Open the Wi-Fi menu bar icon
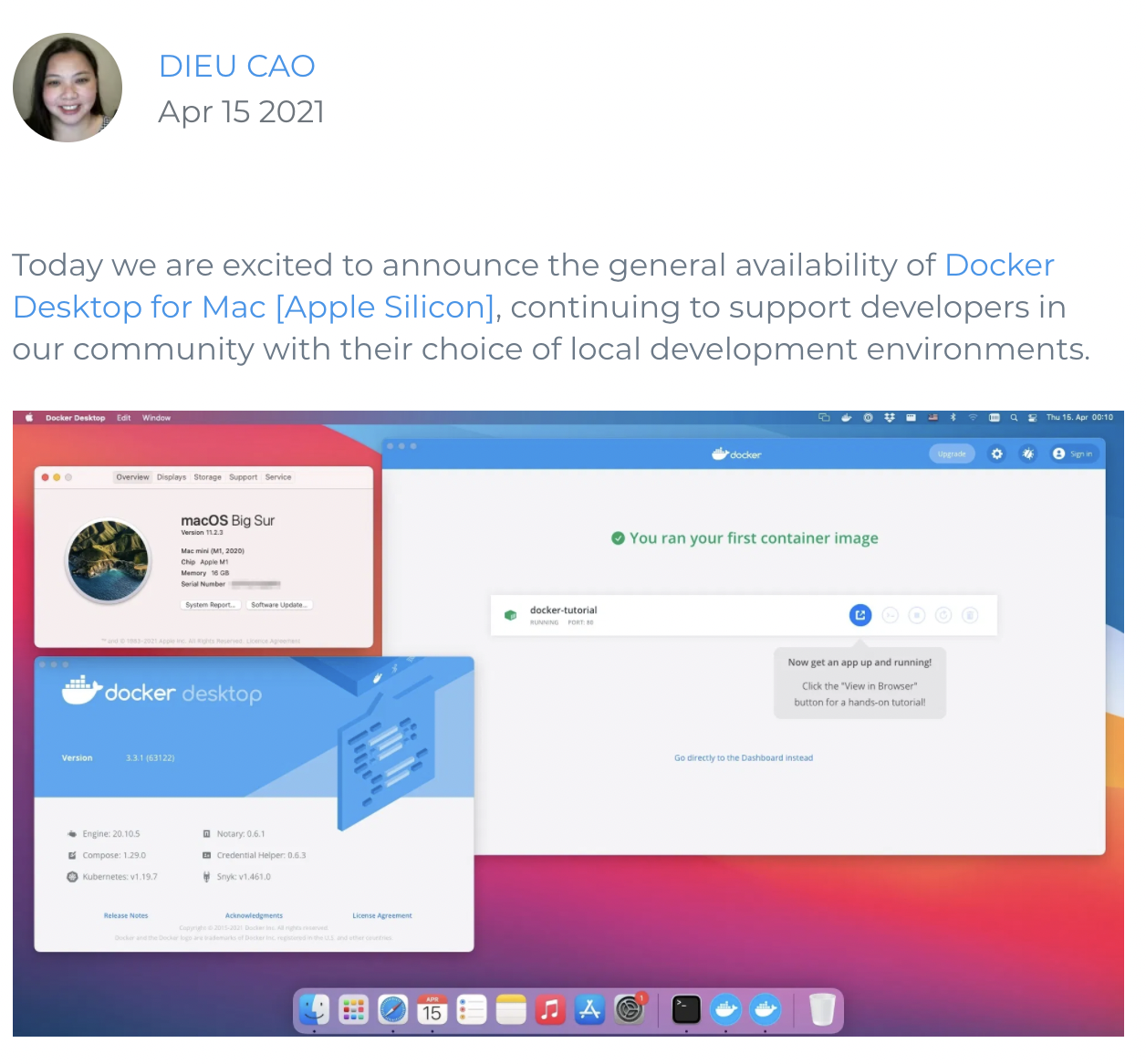The height and width of the screenshot is (1064, 1146). [973, 418]
